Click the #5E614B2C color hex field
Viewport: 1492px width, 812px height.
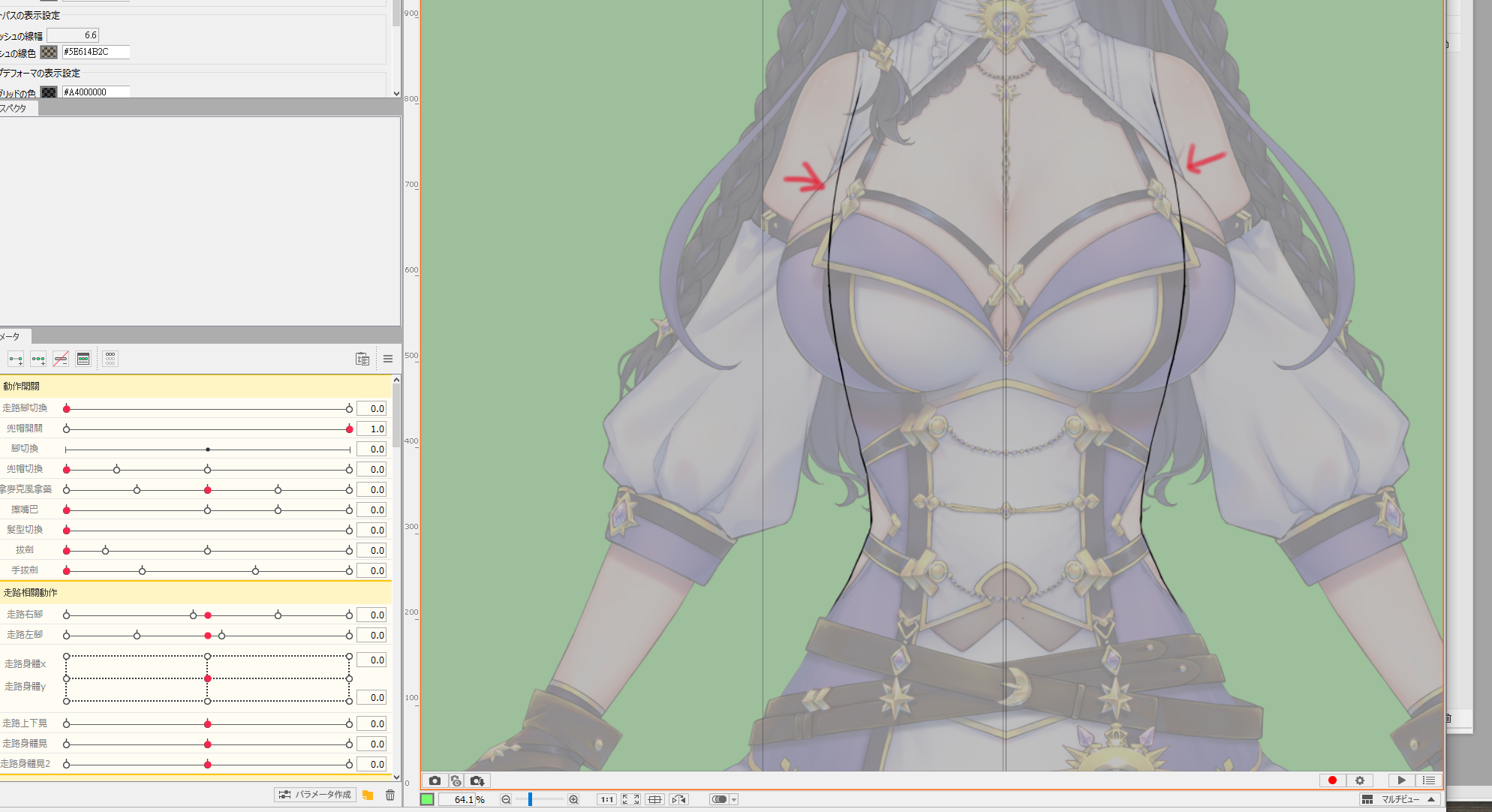click(x=95, y=53)
